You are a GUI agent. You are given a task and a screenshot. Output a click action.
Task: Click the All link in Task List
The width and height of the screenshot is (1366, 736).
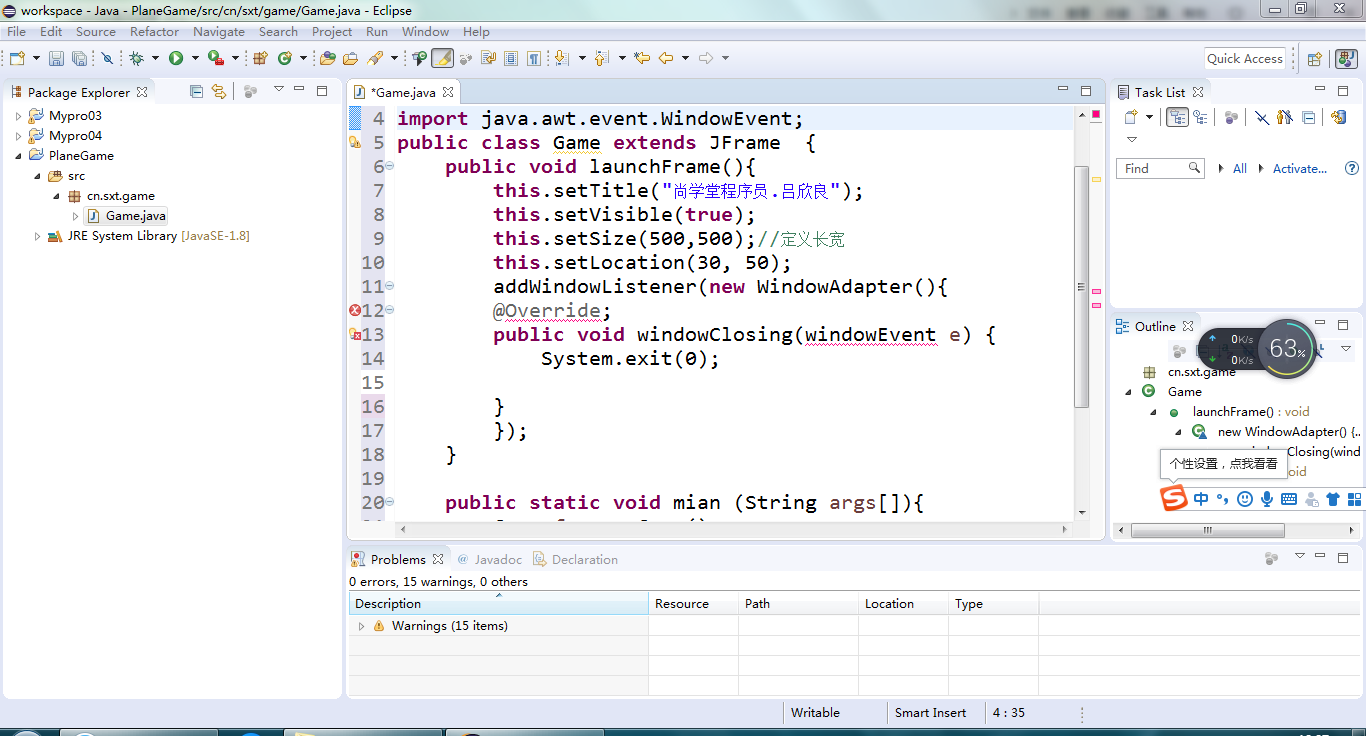tap(1240, 169)
